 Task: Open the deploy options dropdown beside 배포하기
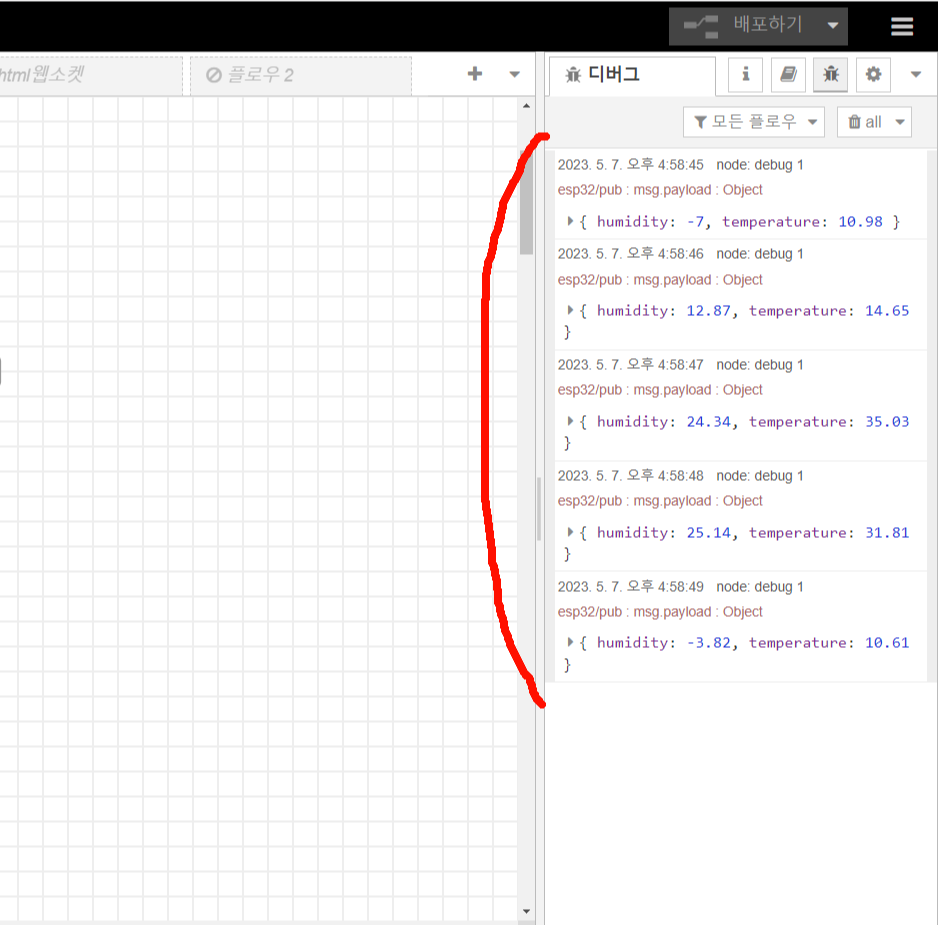tap(833, 26)
